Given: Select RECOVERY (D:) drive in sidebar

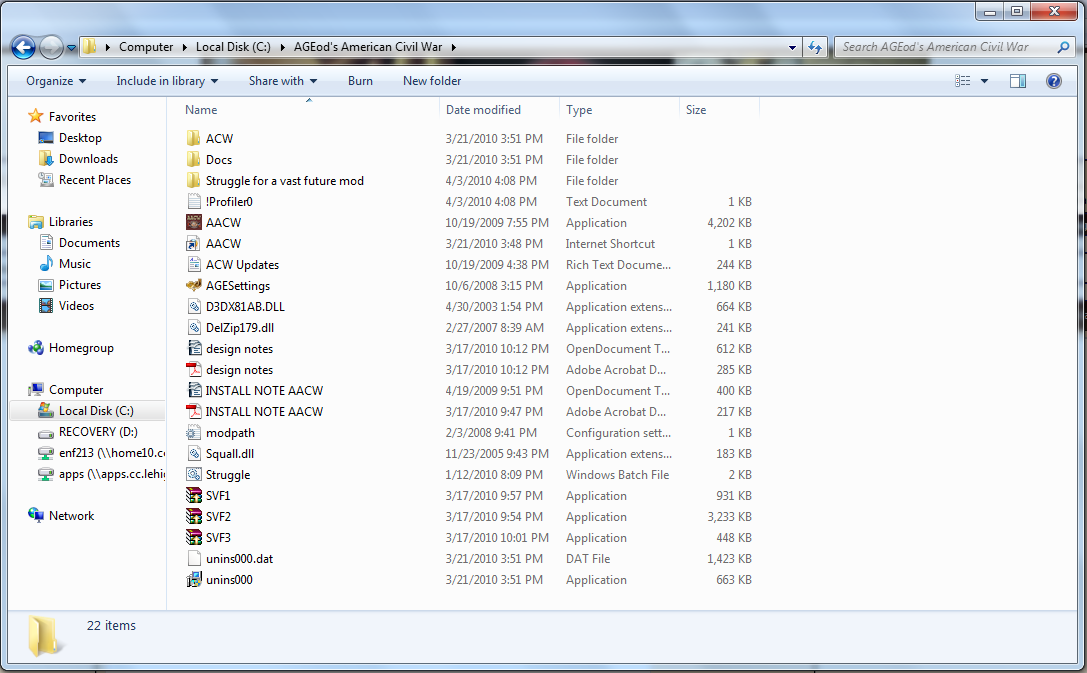Looking at the screenshot, I should [97, 432].
